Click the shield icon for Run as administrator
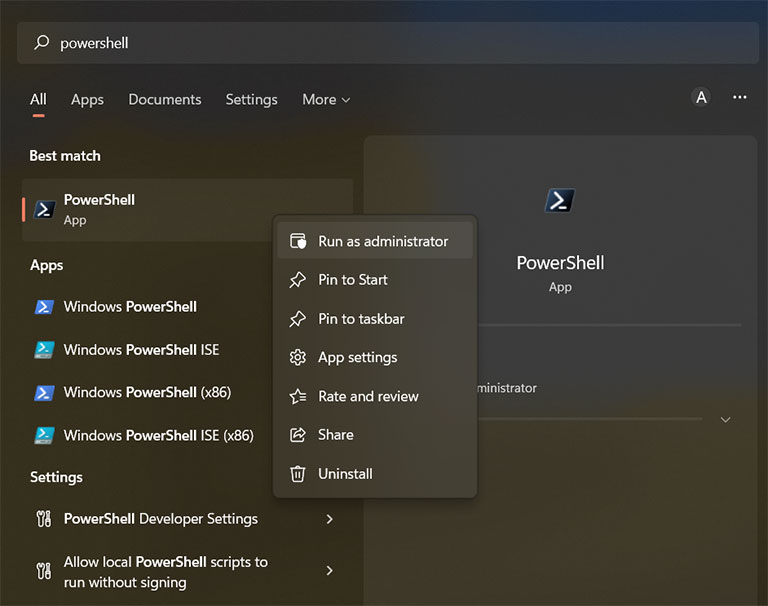 (x=298, y=241)
